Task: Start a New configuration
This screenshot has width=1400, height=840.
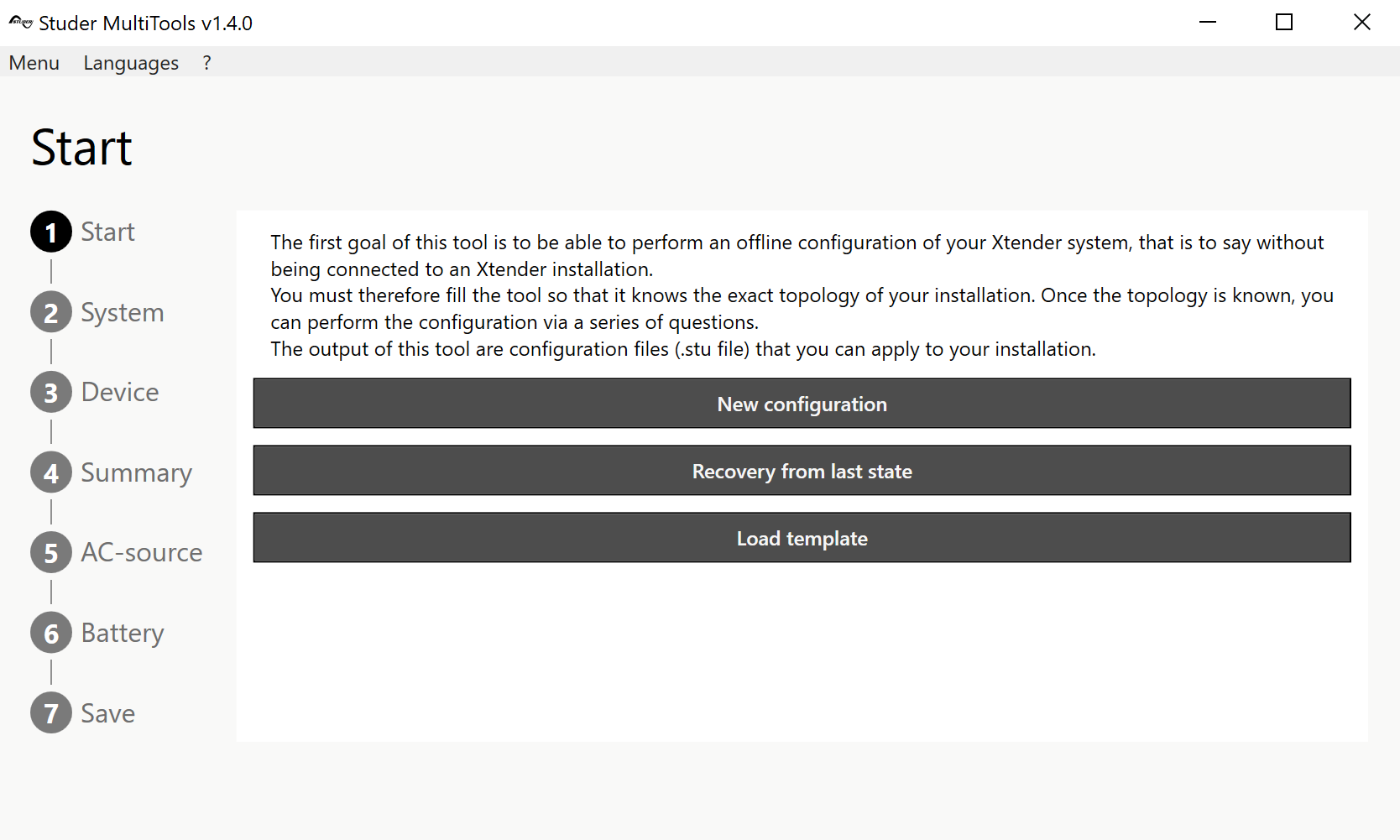Action: point(802,404)
